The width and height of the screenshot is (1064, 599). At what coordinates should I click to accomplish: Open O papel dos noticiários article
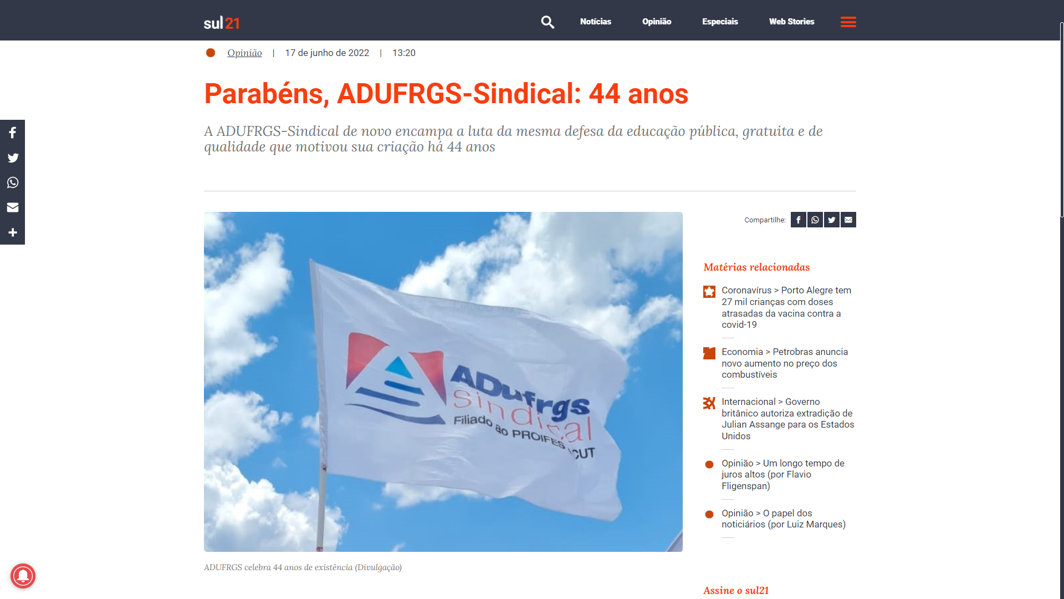tap(784, 519)
